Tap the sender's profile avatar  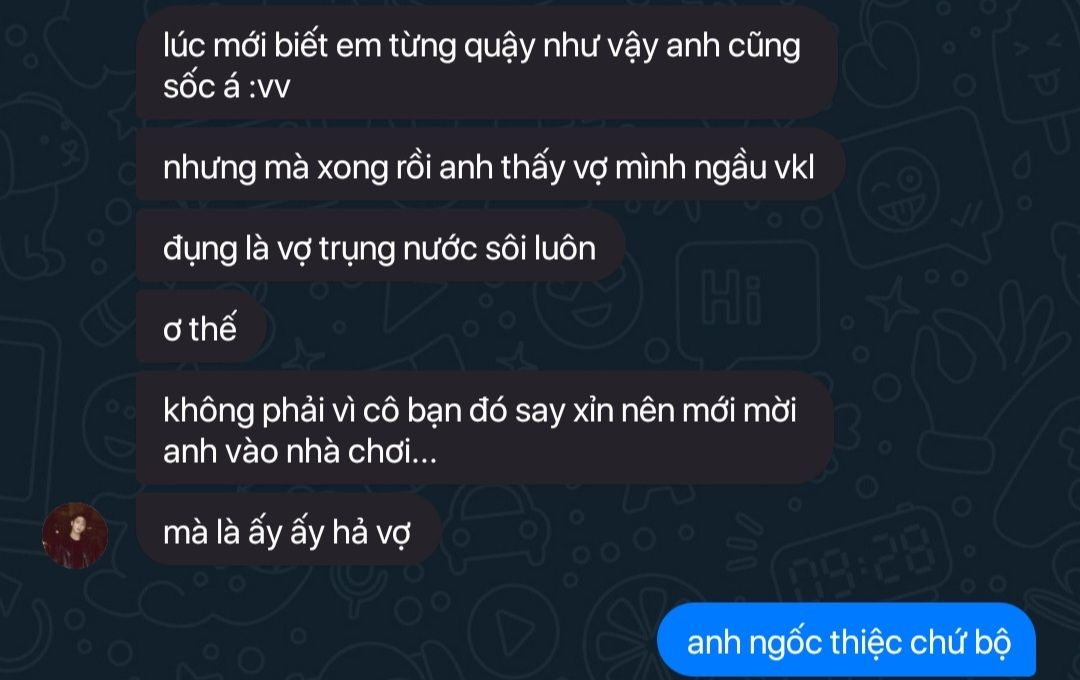pyautogui.click(x=75, y=535)
